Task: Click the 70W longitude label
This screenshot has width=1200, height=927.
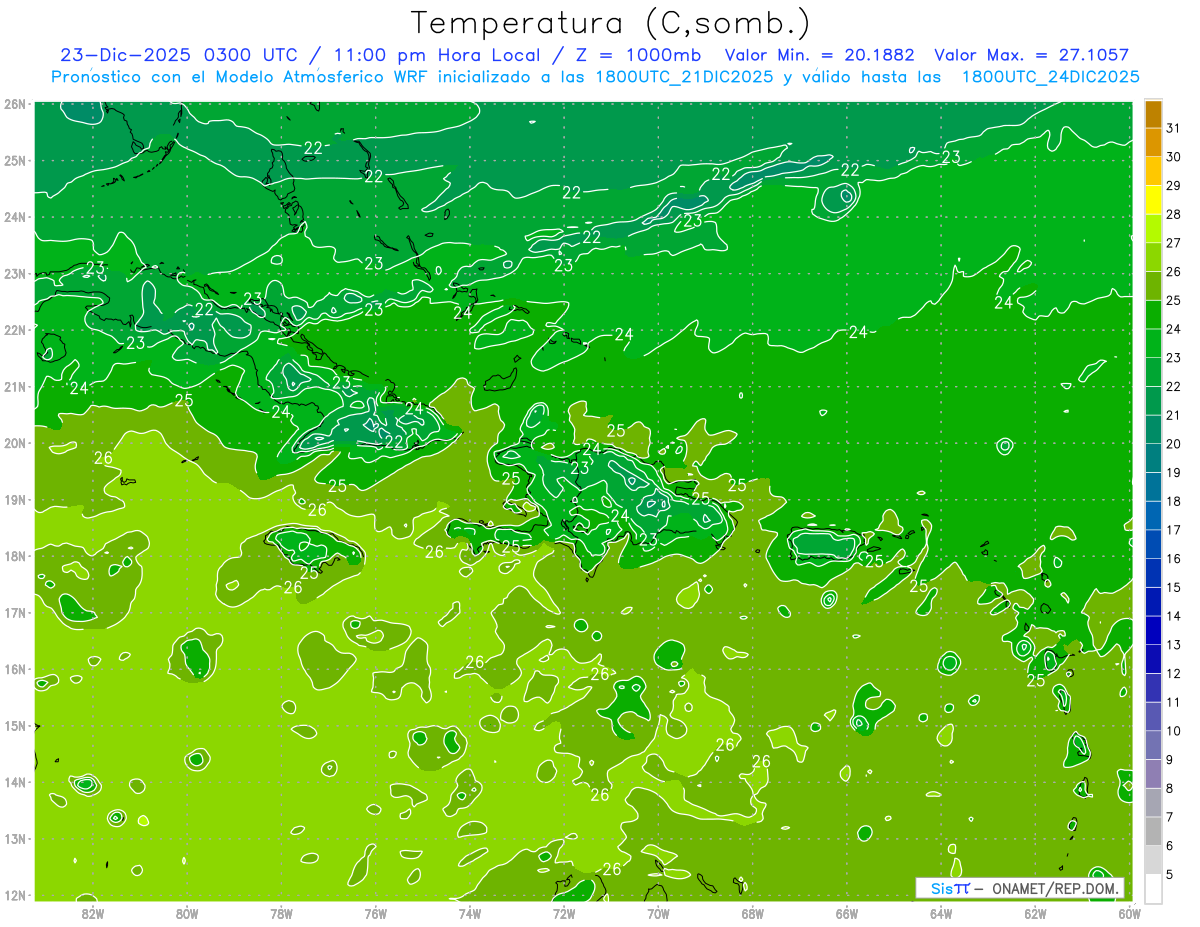Action: point(658,912)
